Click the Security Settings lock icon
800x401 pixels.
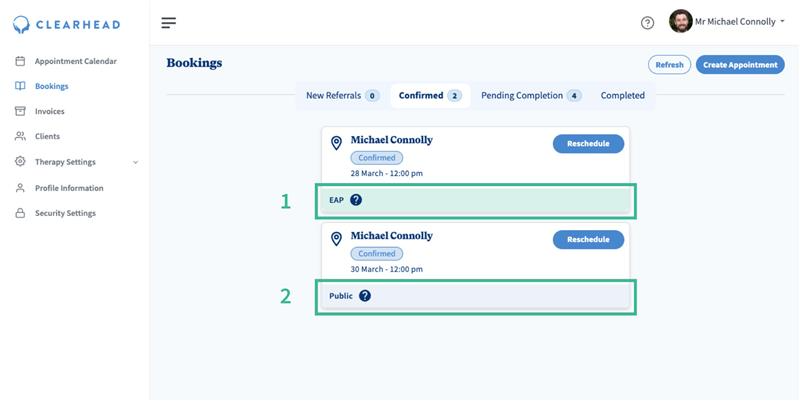[x=20, y=213]
